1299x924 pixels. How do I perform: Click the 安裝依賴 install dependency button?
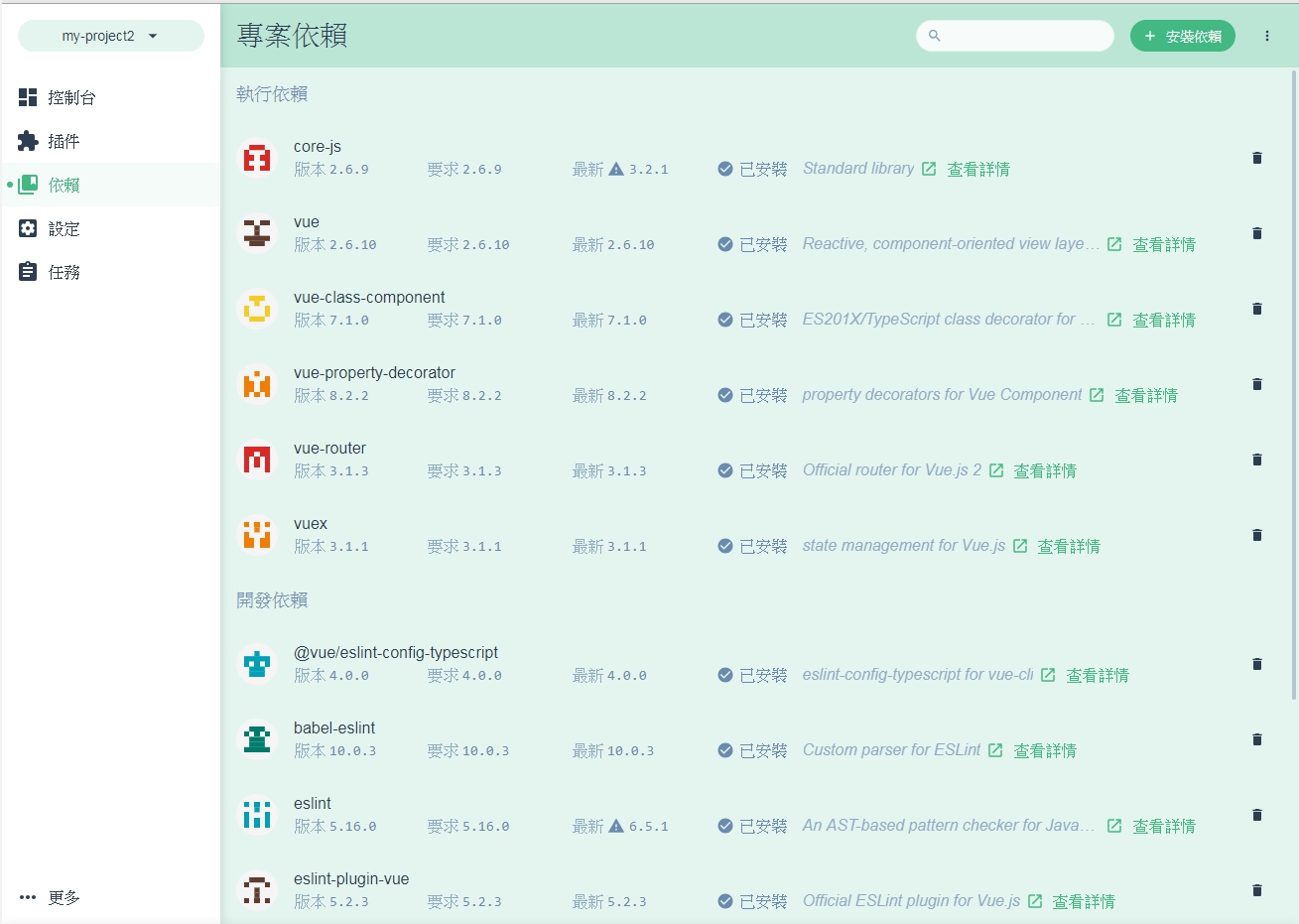[1182, 36]
